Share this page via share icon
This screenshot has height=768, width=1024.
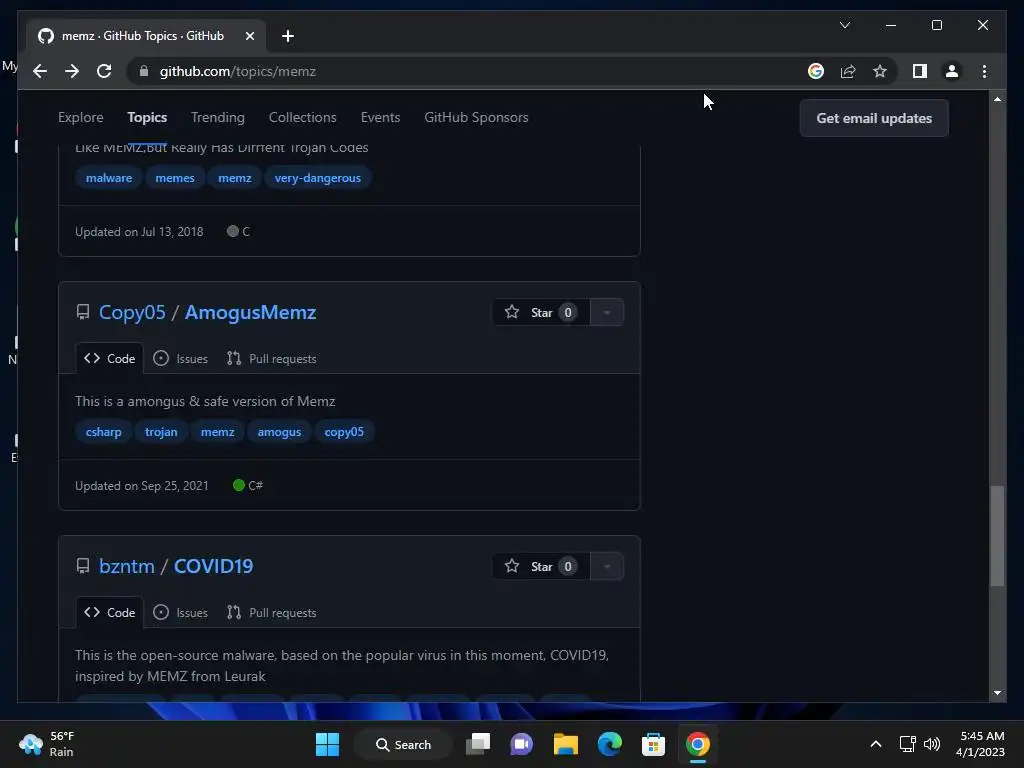coord(848,71)
